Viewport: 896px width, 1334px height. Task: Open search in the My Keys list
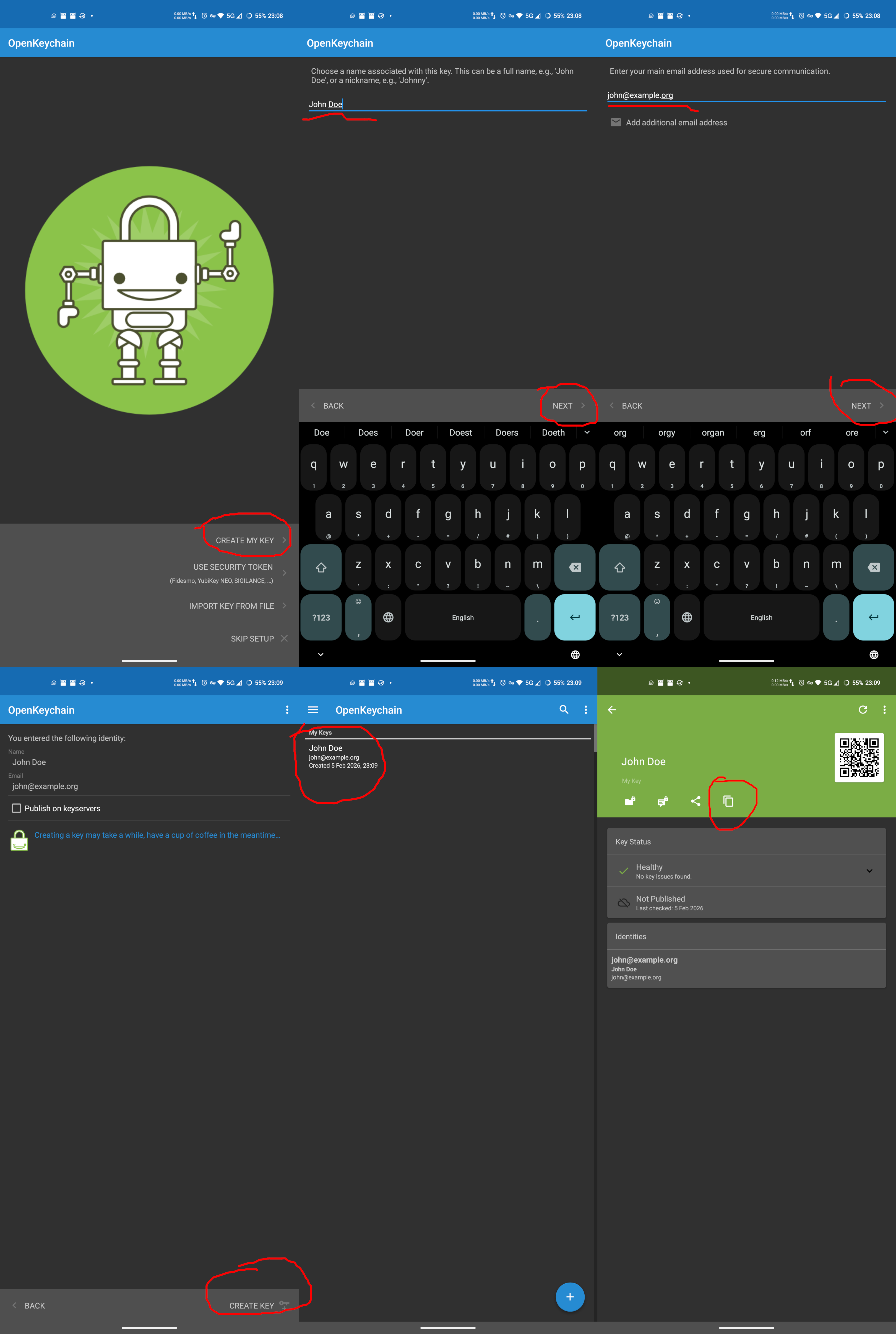point(564,710)
